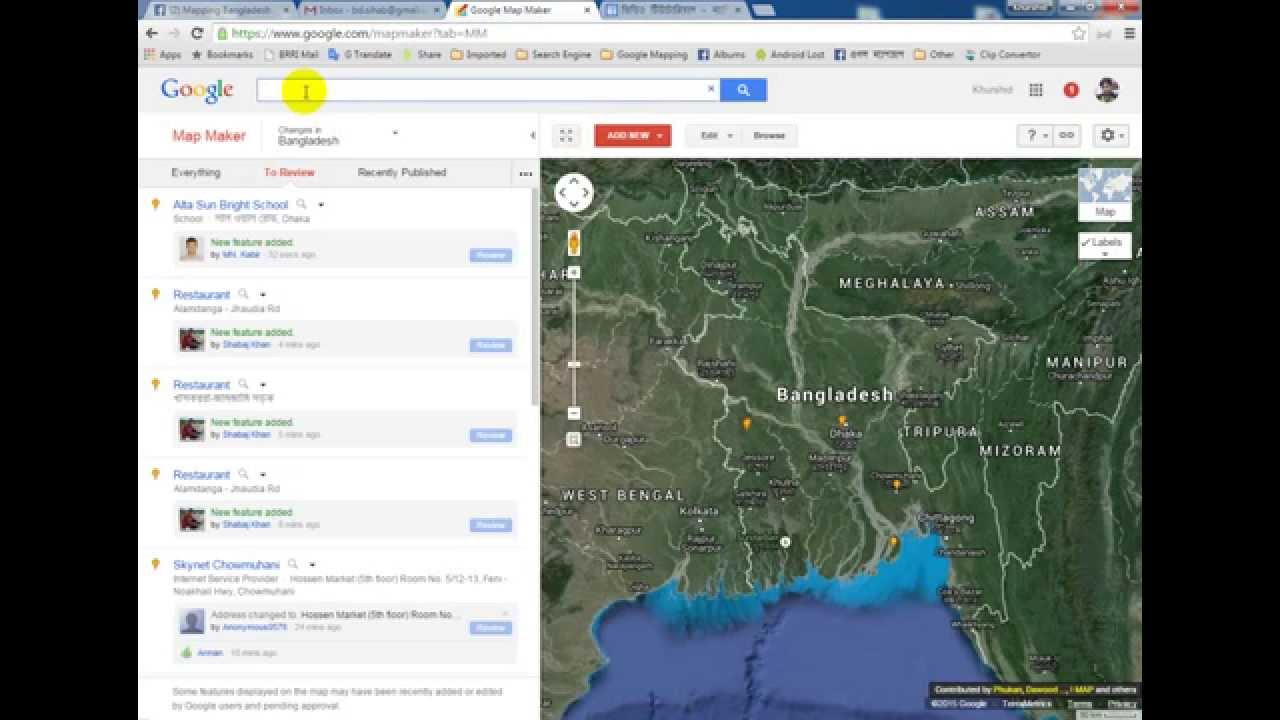This screenshot has height=720, width=1280.
Task: Open the red notifications badge
Action: click(1071, 90)
